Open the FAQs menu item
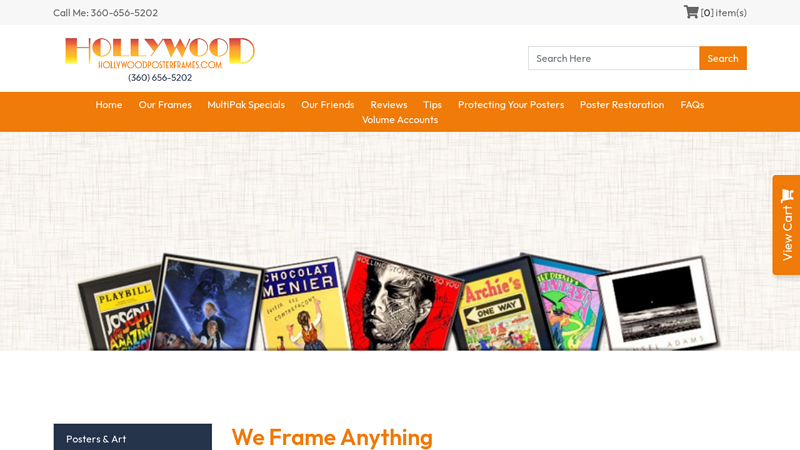Image resolution: width=800 pixels, height=450 pixels. (692, 105)
